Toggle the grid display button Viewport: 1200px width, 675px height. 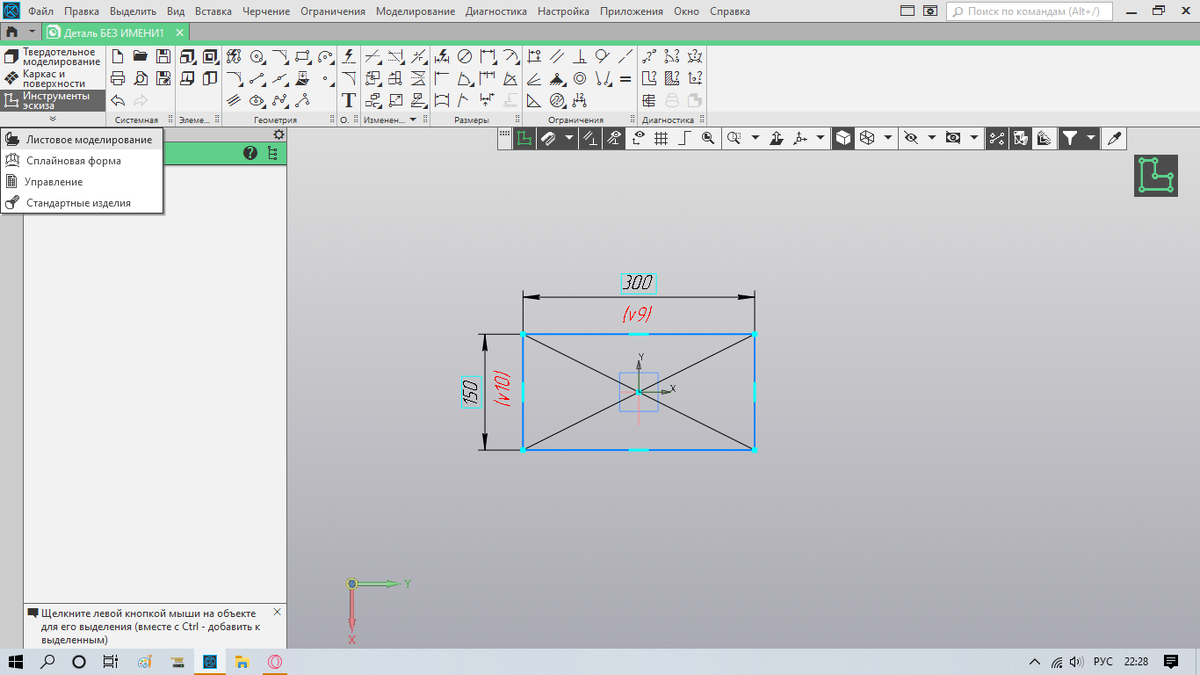tap(661, 138)
